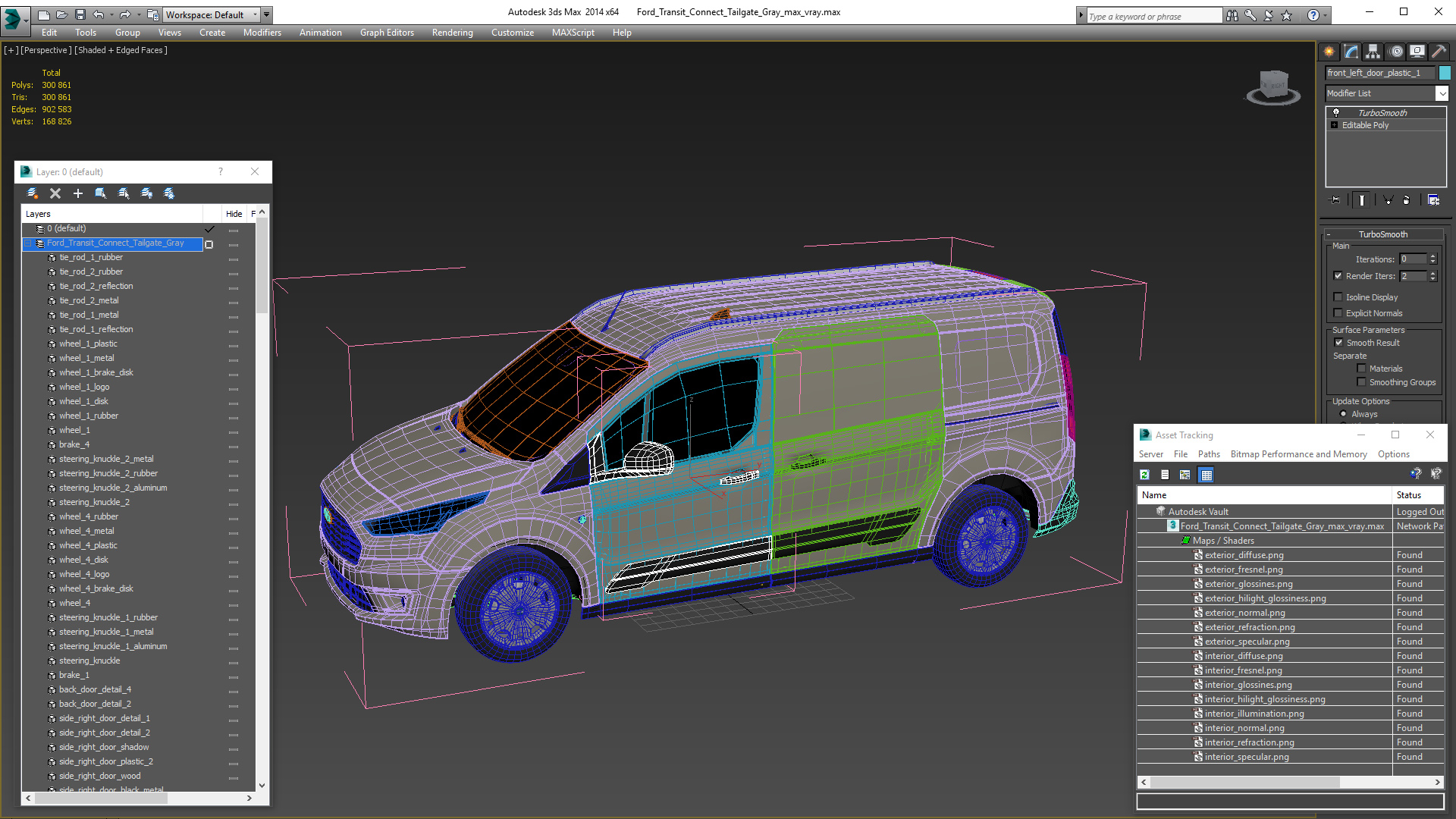Click Select Highlighted Objects icon in Layer dialog

(x=101, y=193)
